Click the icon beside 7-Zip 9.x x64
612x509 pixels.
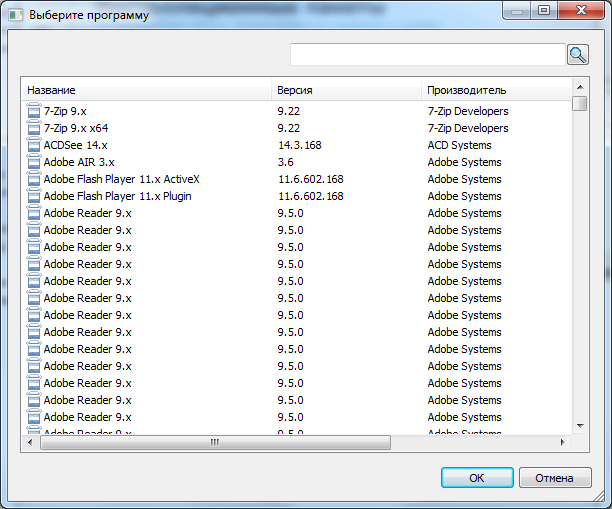[34, 128]
